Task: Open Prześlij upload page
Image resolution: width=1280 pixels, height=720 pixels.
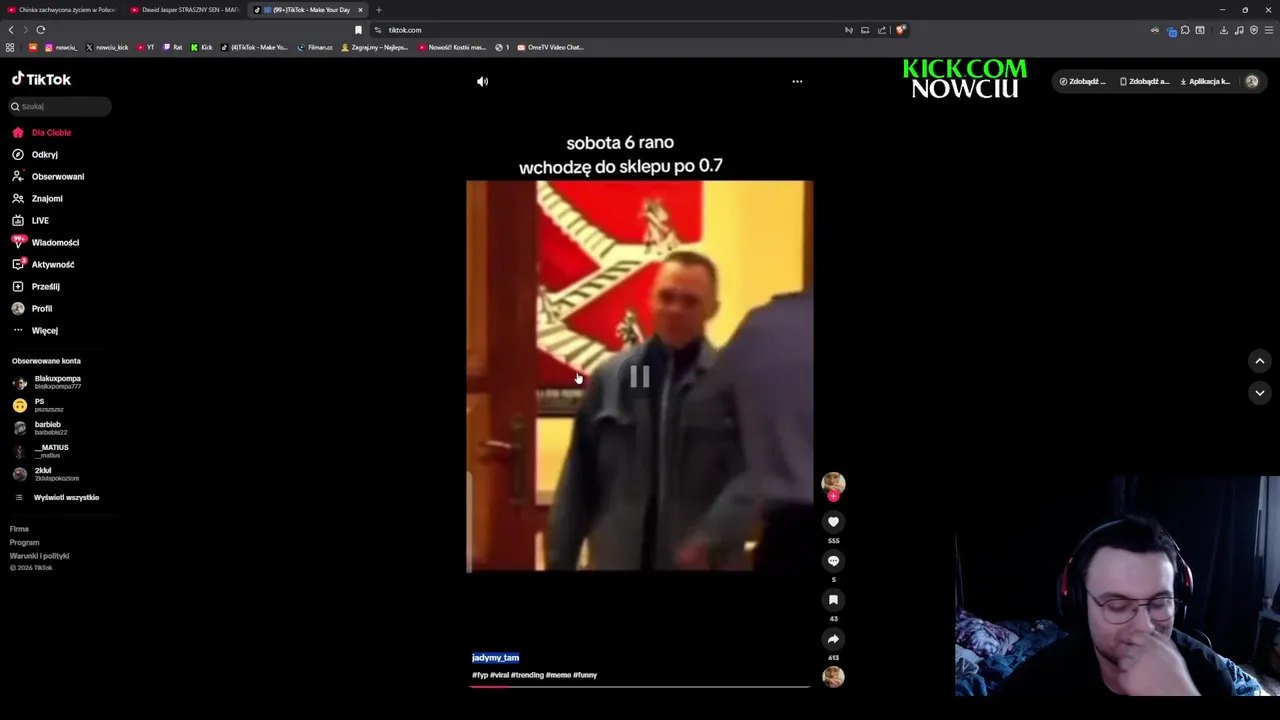Action: click(x=36, y=286)
